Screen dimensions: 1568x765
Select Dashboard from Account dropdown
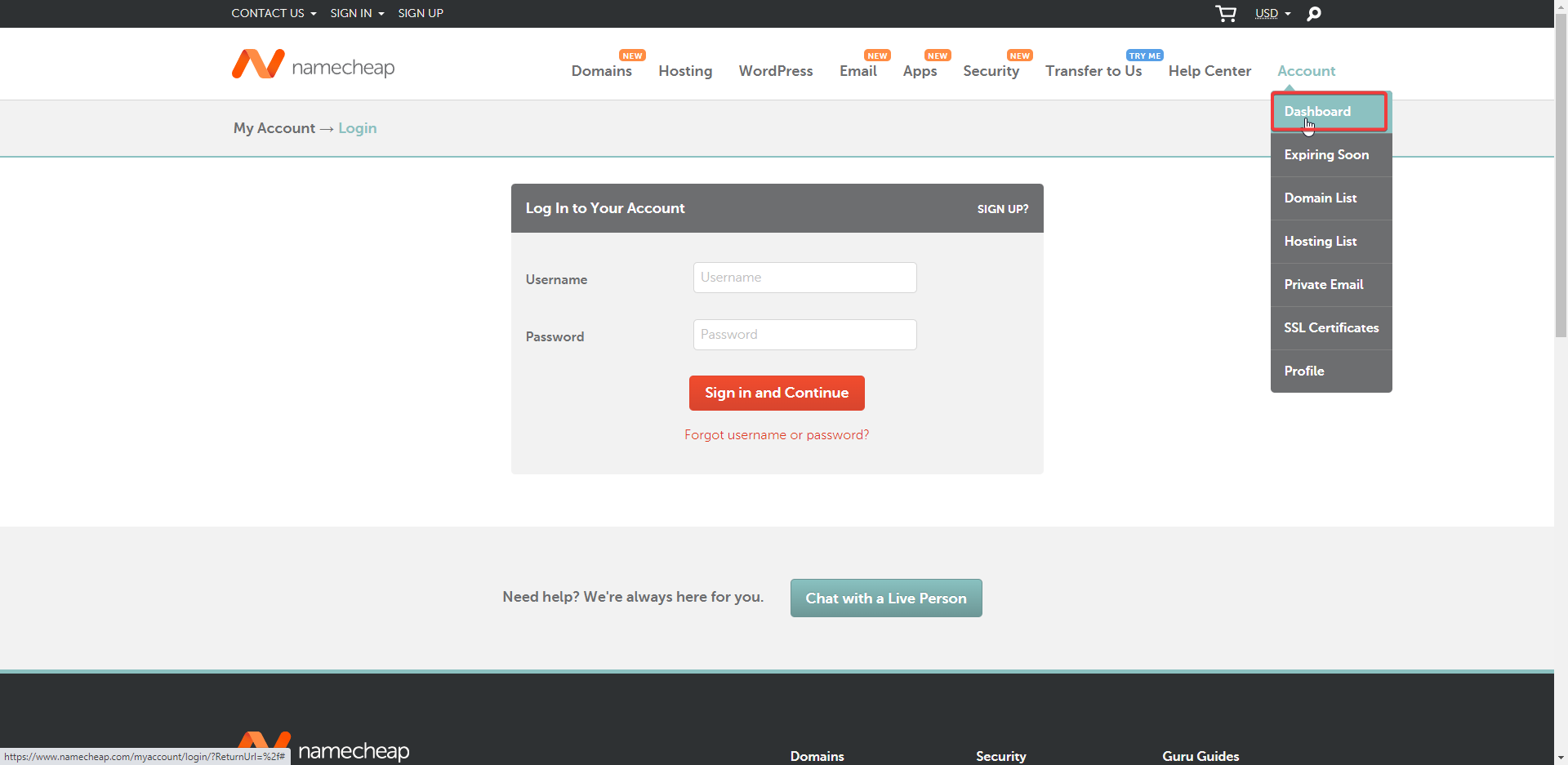pyautogui.click(x=1330, y=111)
